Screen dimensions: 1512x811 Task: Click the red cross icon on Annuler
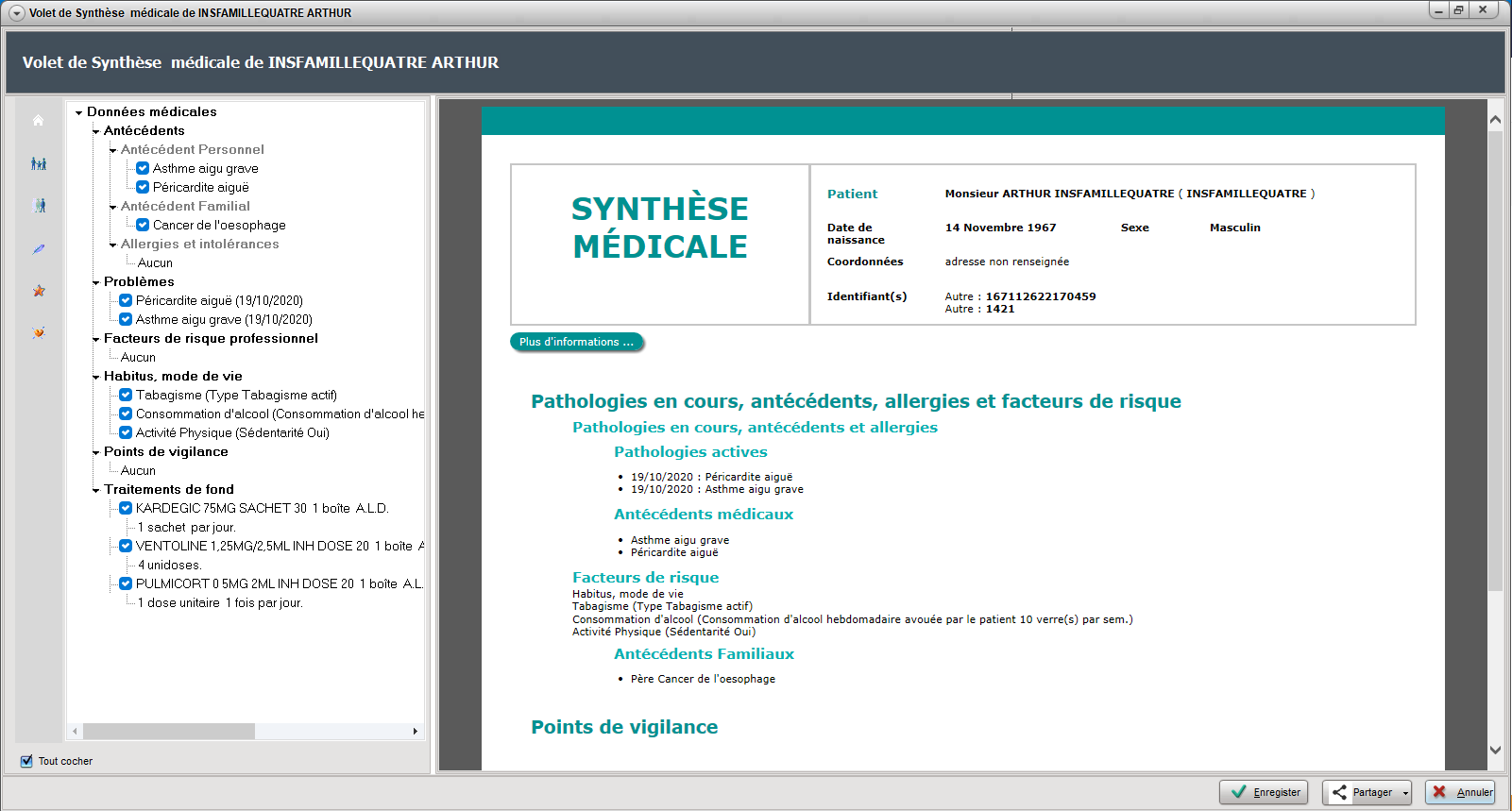pos(1439,792)
